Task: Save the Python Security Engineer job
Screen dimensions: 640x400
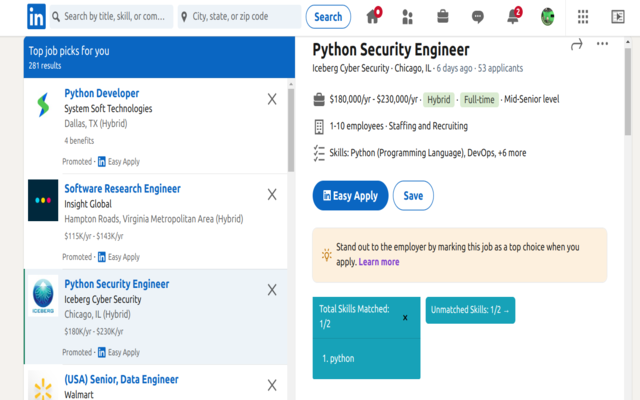Action: (413, 196)
